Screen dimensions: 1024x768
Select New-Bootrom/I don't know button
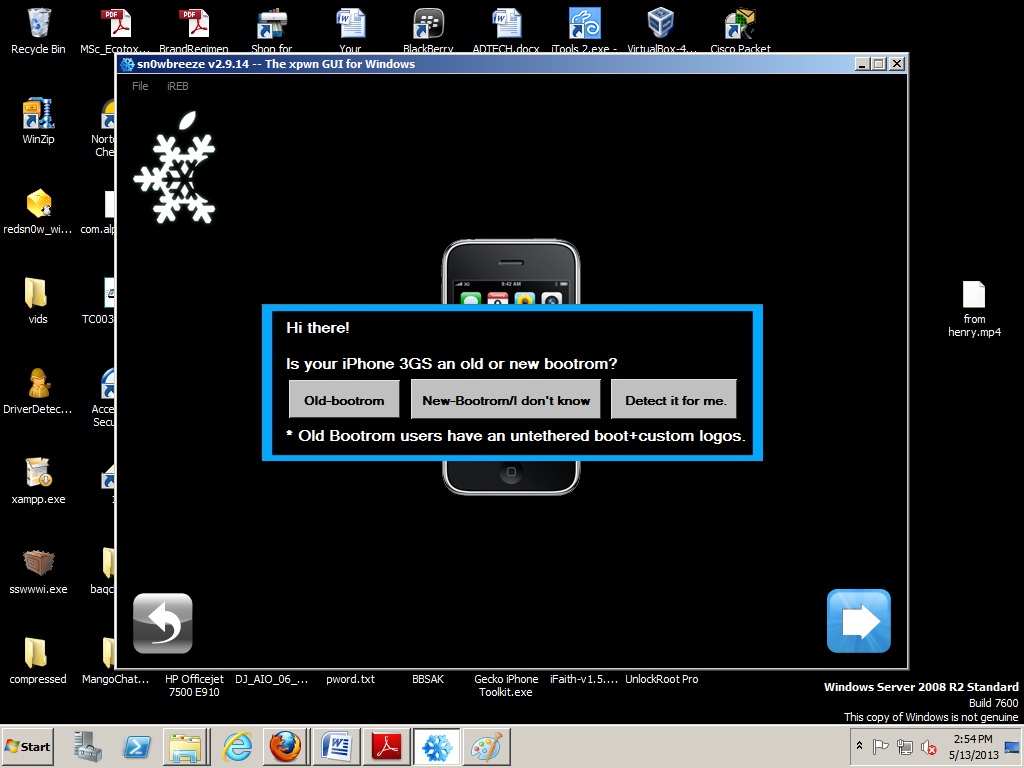point(506,400)
